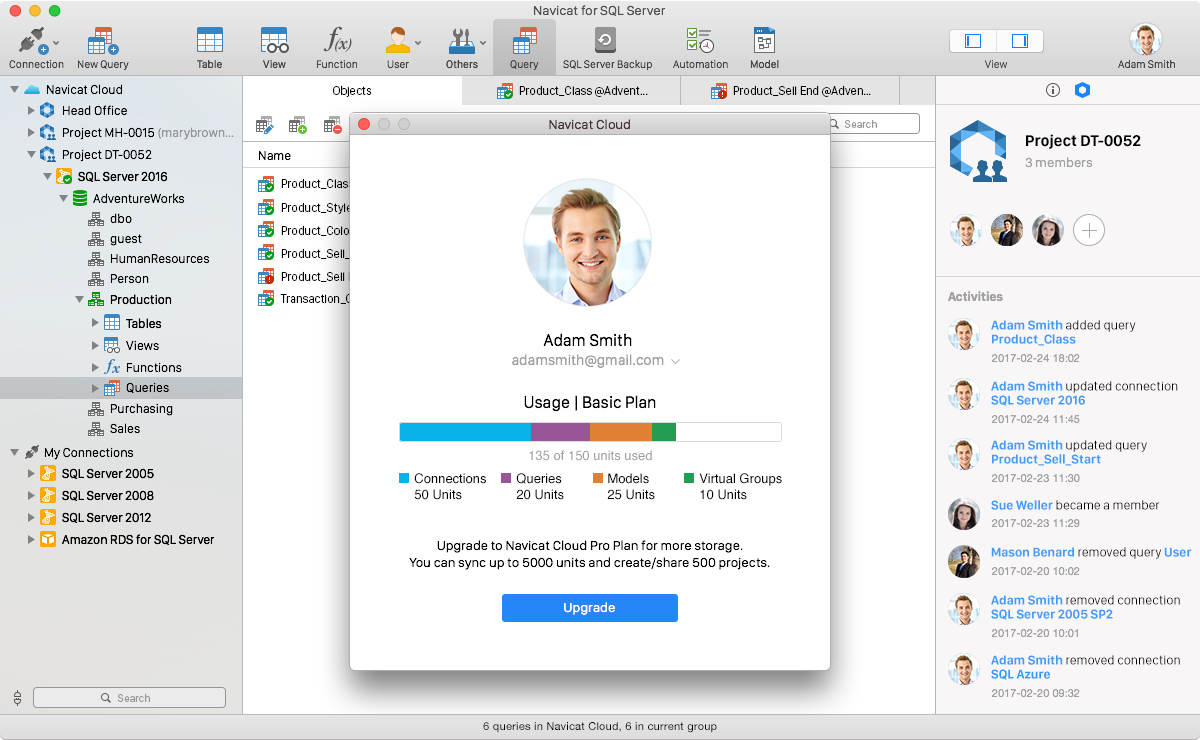Toggle right pane in View control
The height and width of the screenshot is (740, 1200).
[x=1020, y=41]
